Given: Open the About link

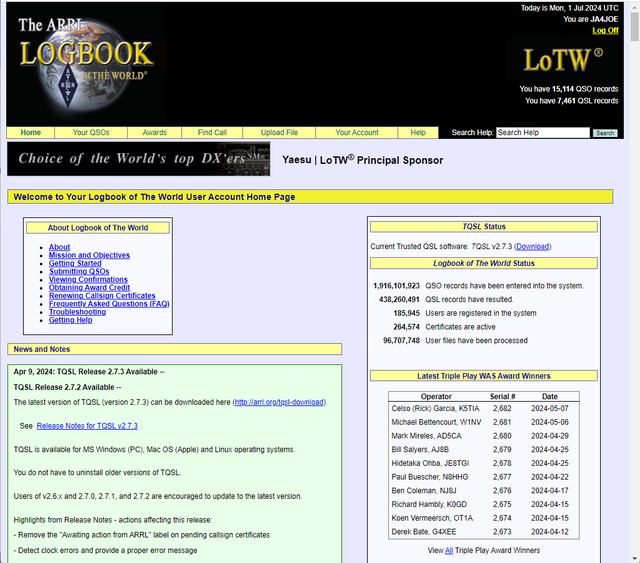Looking at the screenshot, I should click(60, 247).
